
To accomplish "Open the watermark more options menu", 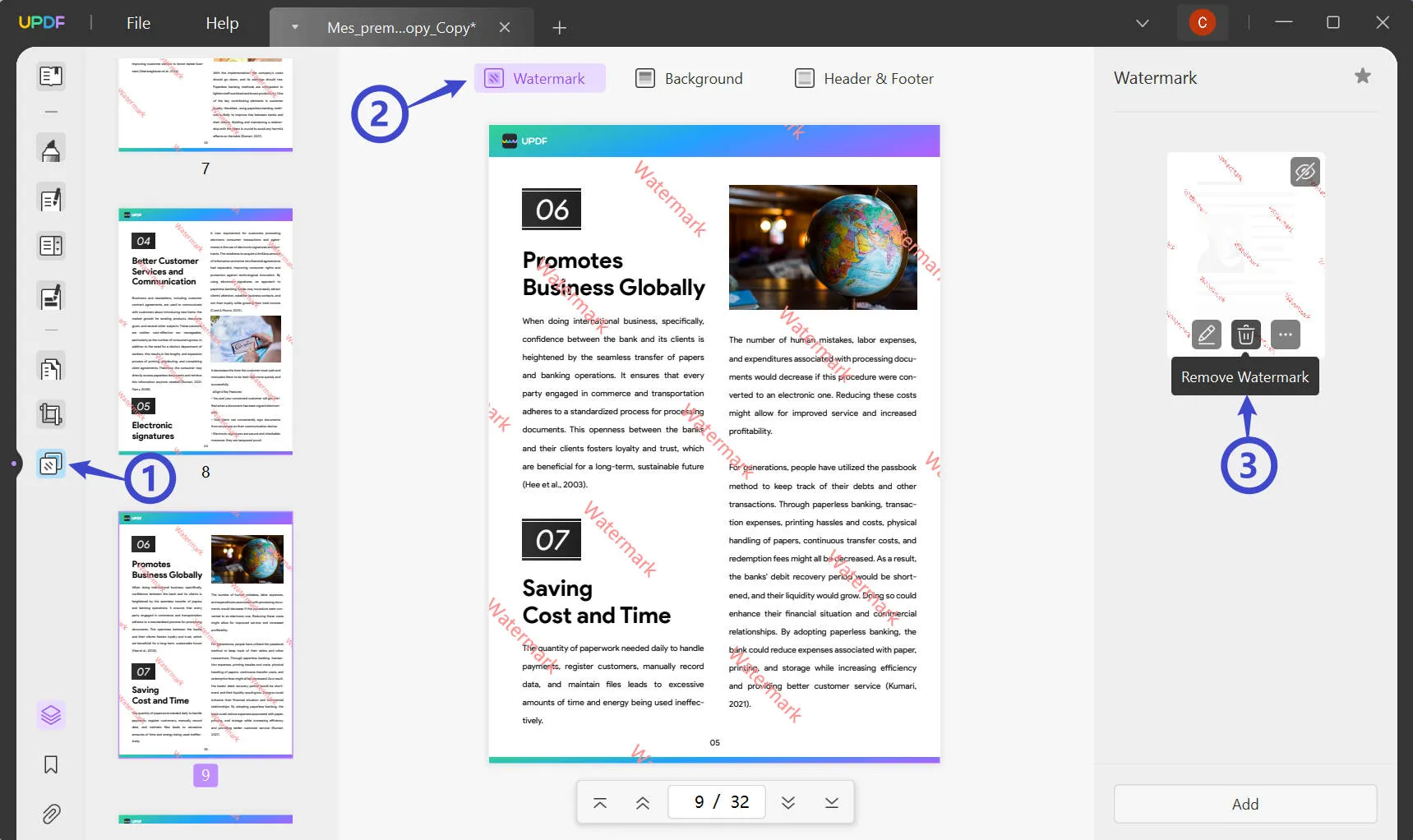I will click(1286, 335).
